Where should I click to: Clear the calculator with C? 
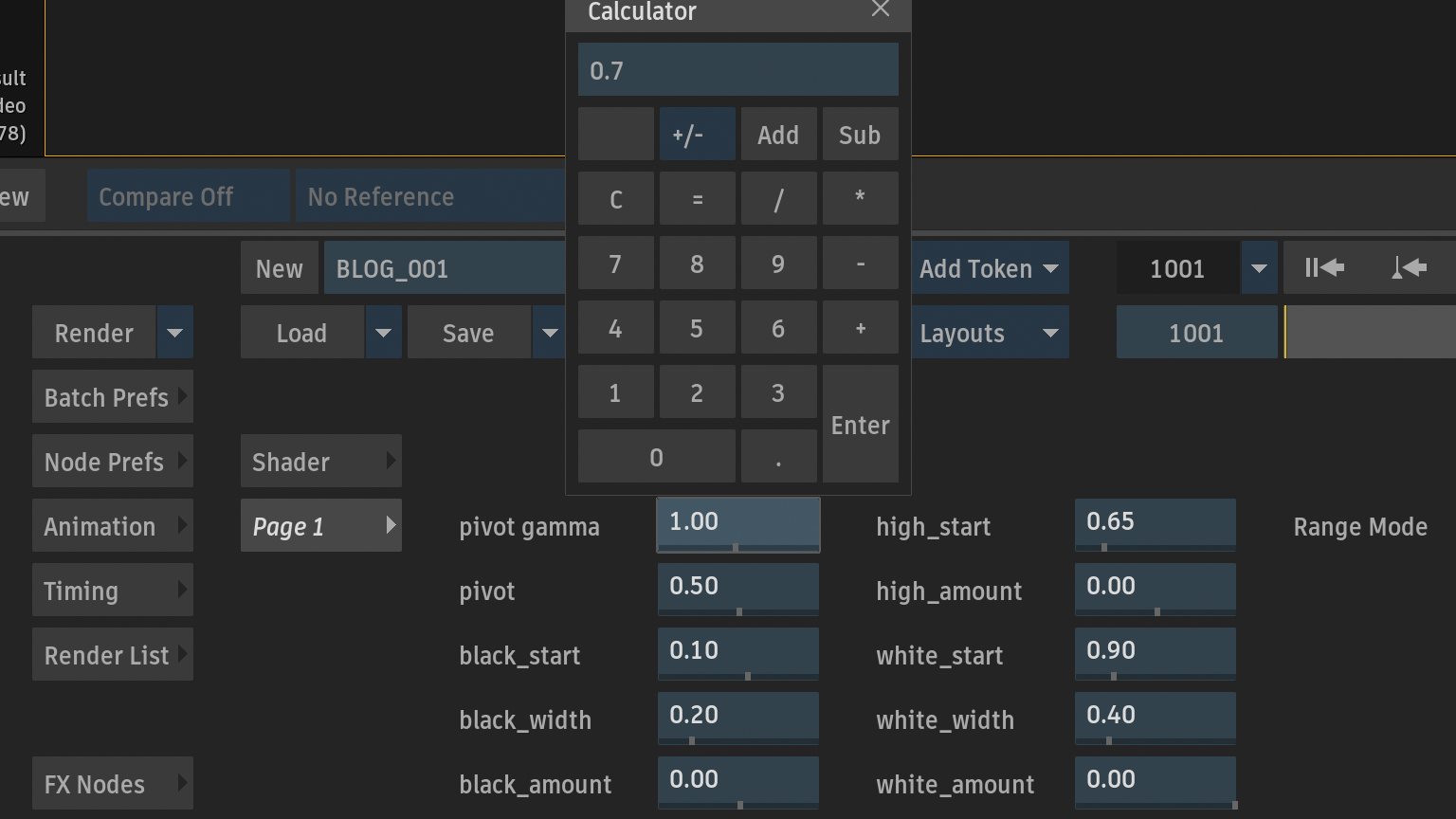(x=616, y=198)
